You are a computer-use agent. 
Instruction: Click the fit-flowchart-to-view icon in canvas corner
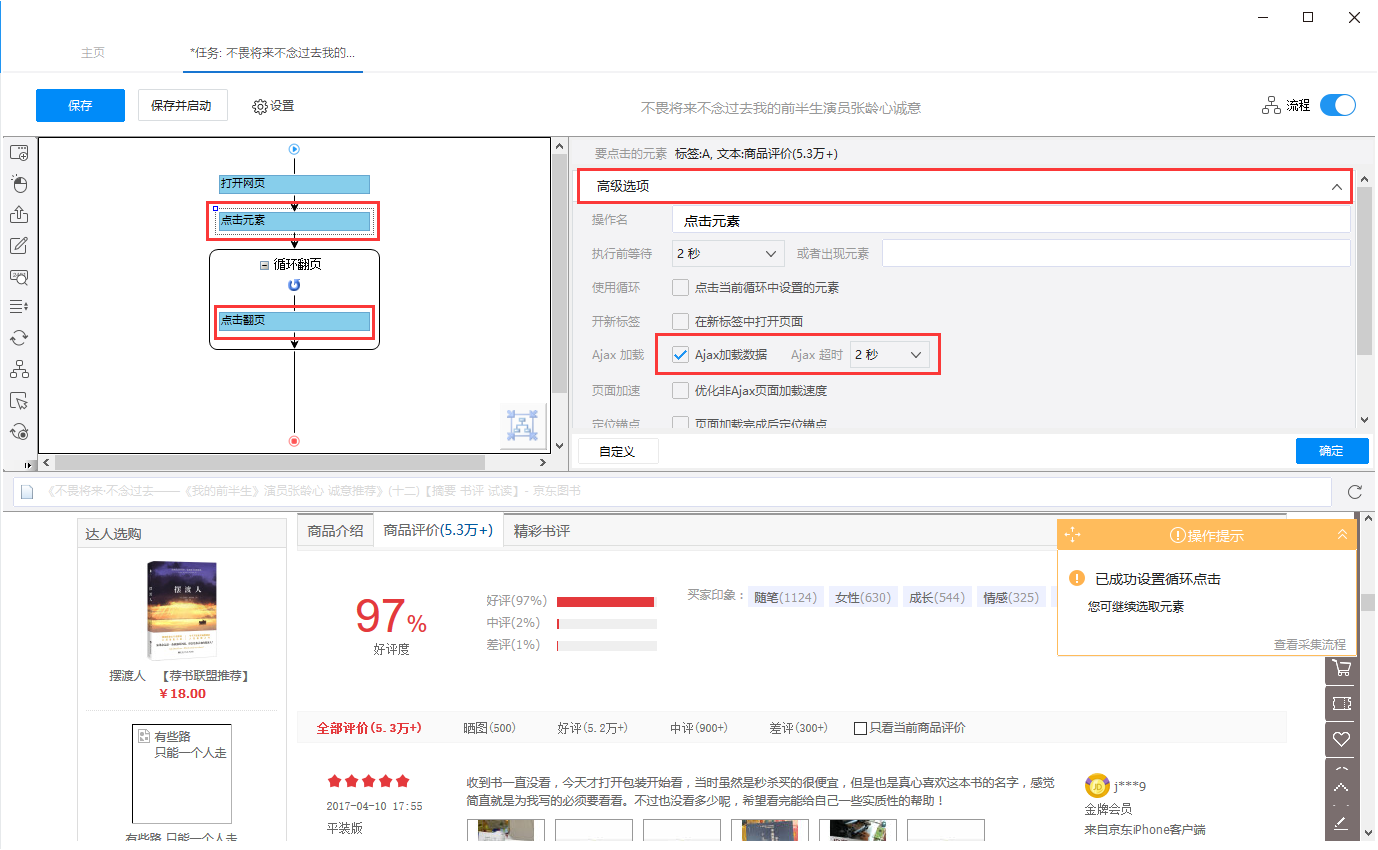[x=523, y=426]
